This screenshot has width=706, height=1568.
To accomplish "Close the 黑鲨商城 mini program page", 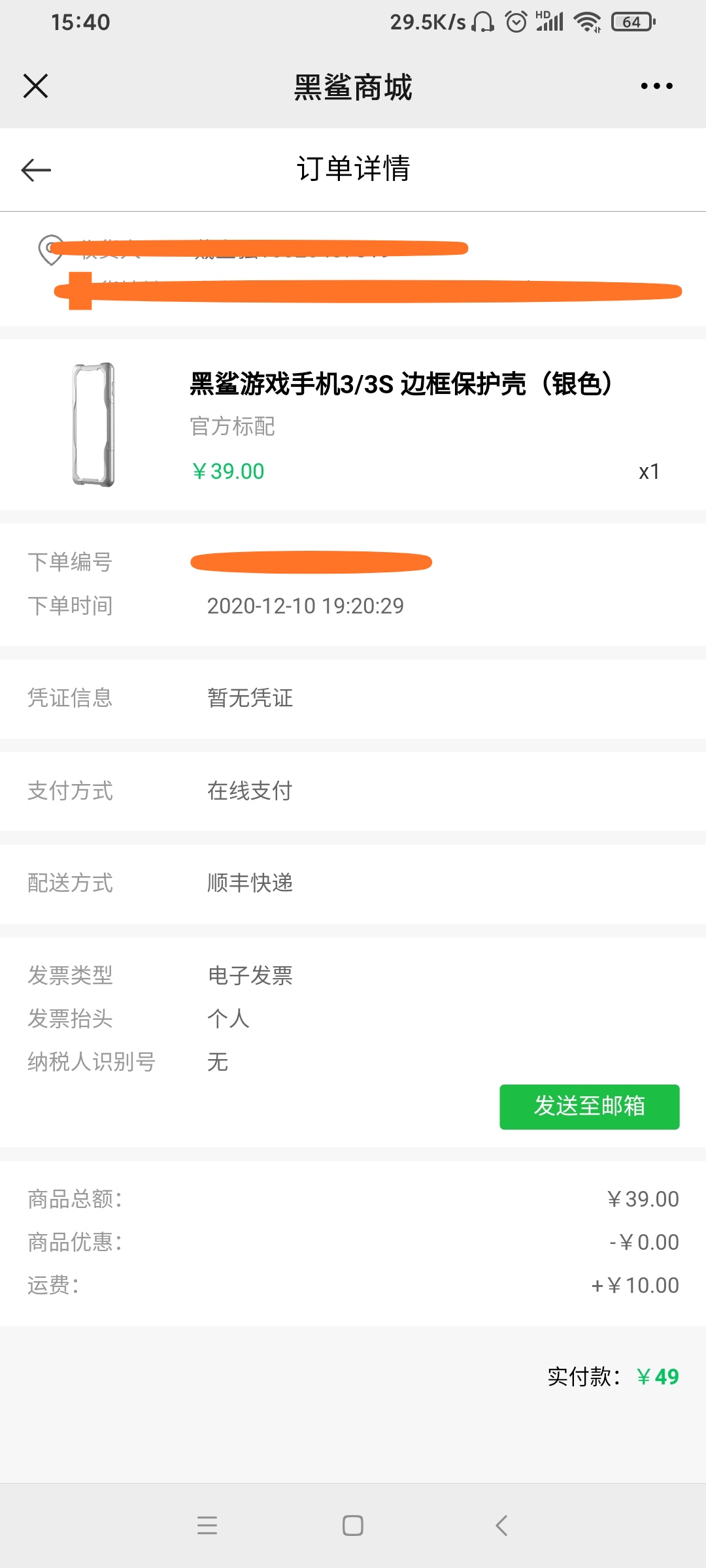I will [x=36, y=86].
